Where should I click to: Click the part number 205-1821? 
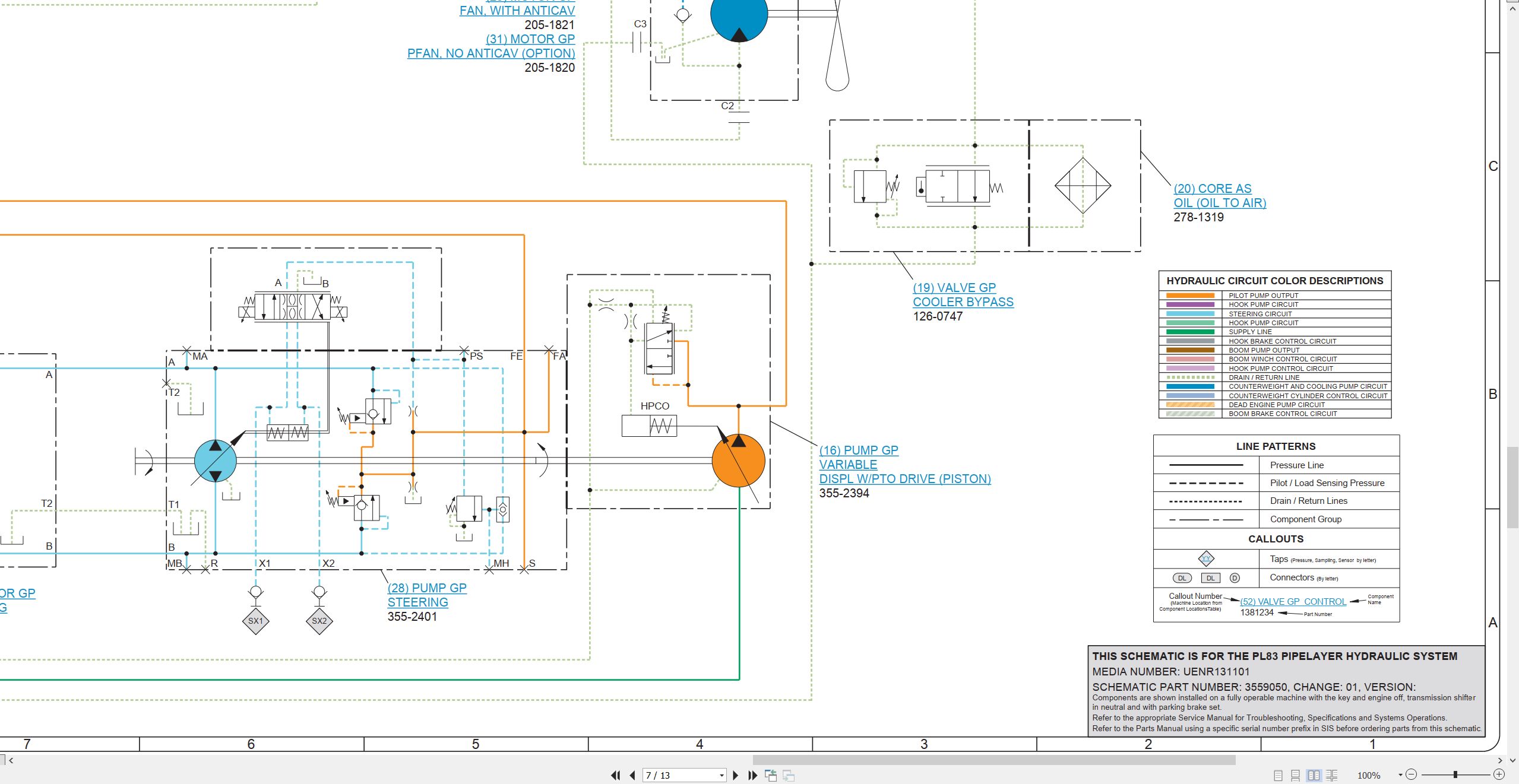[x=550, y=25]
